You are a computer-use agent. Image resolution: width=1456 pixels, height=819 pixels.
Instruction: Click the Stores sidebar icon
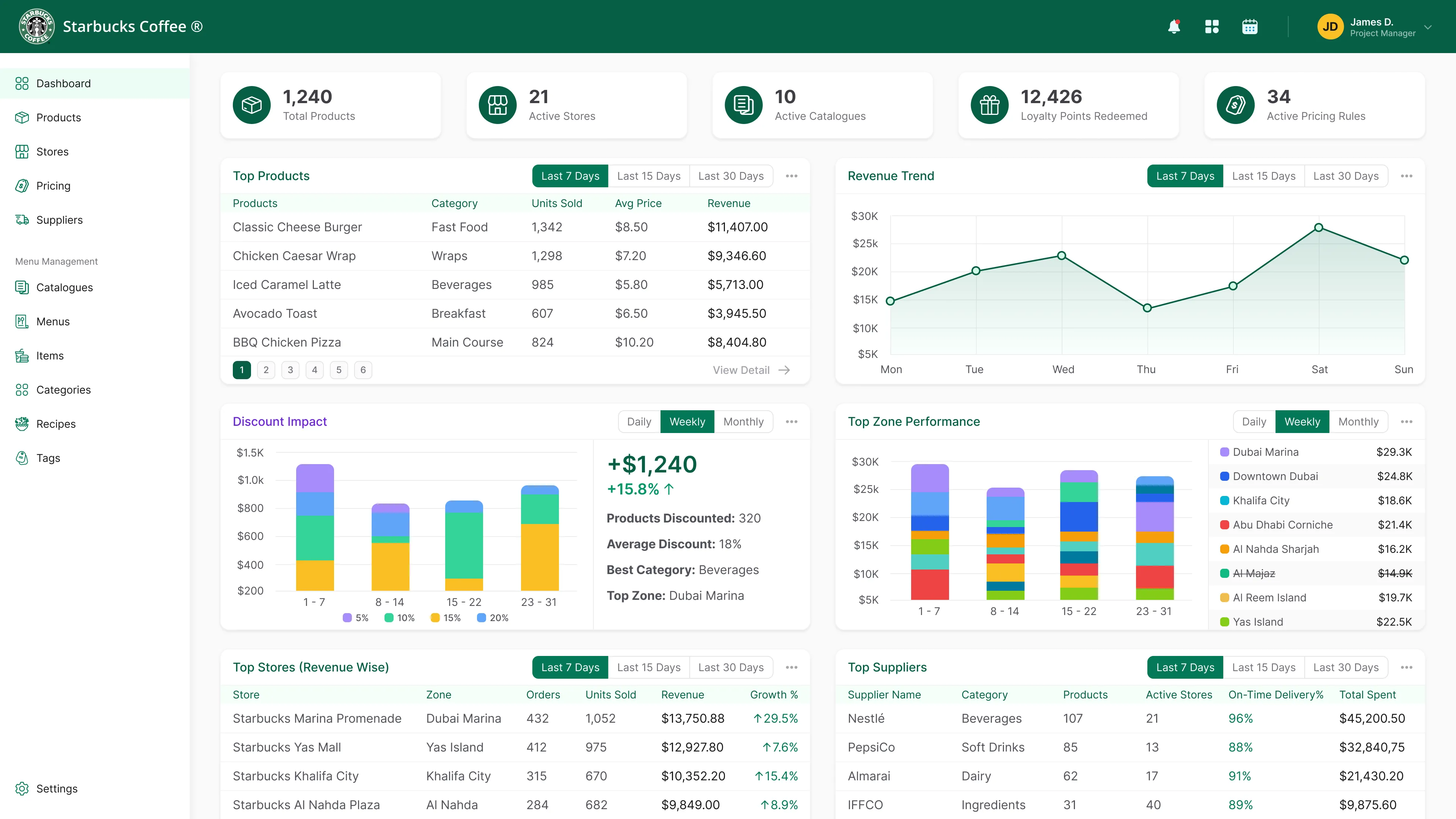point(22,152)
